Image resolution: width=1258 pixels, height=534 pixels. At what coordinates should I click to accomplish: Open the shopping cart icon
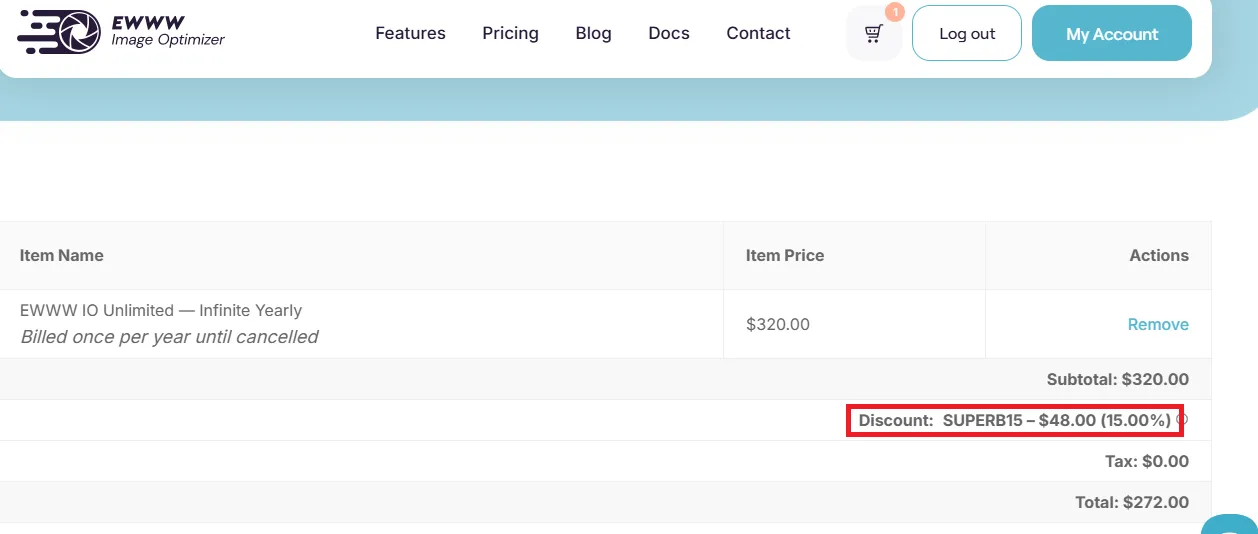coord(874,34)
